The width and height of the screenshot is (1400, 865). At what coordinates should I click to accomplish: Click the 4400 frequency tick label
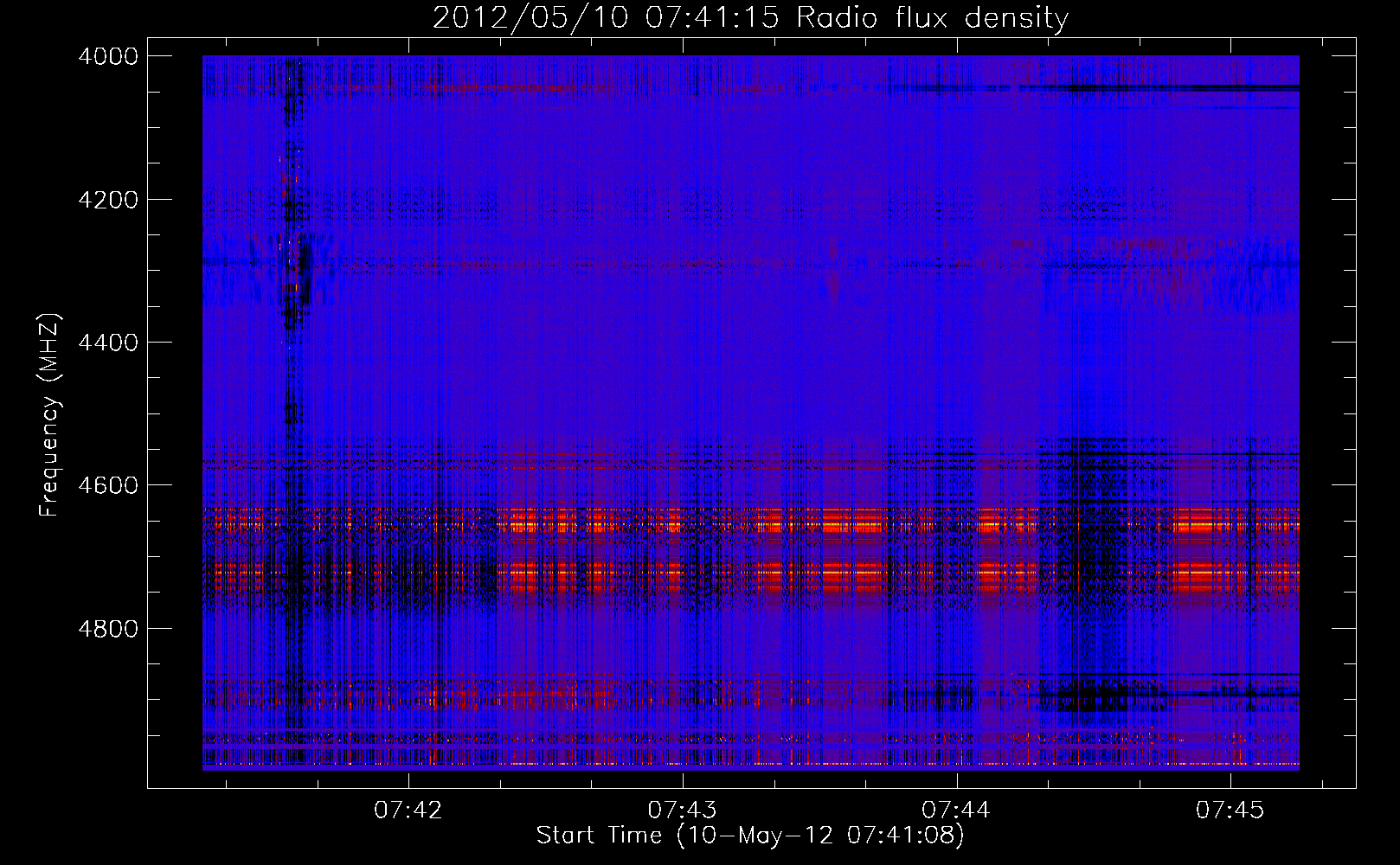108,343
